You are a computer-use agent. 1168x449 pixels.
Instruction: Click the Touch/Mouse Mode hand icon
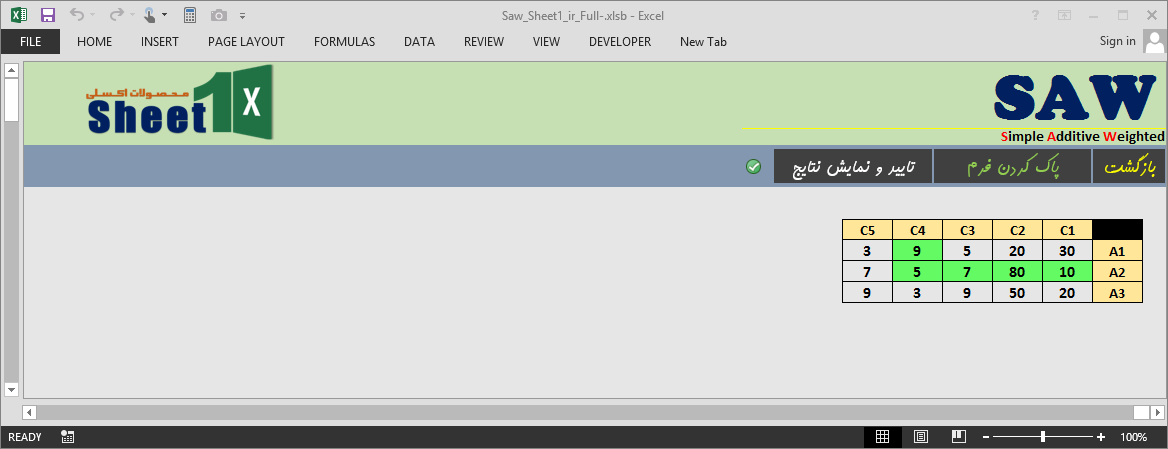[149, 15]
